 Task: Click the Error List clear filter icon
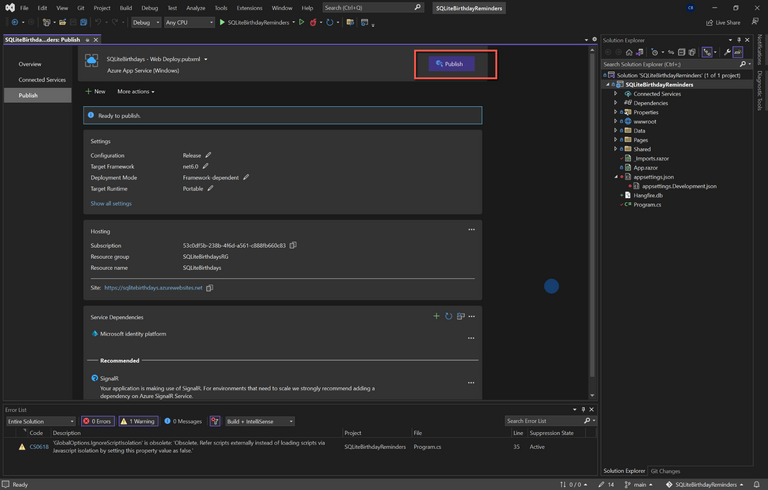coord(215,421)
